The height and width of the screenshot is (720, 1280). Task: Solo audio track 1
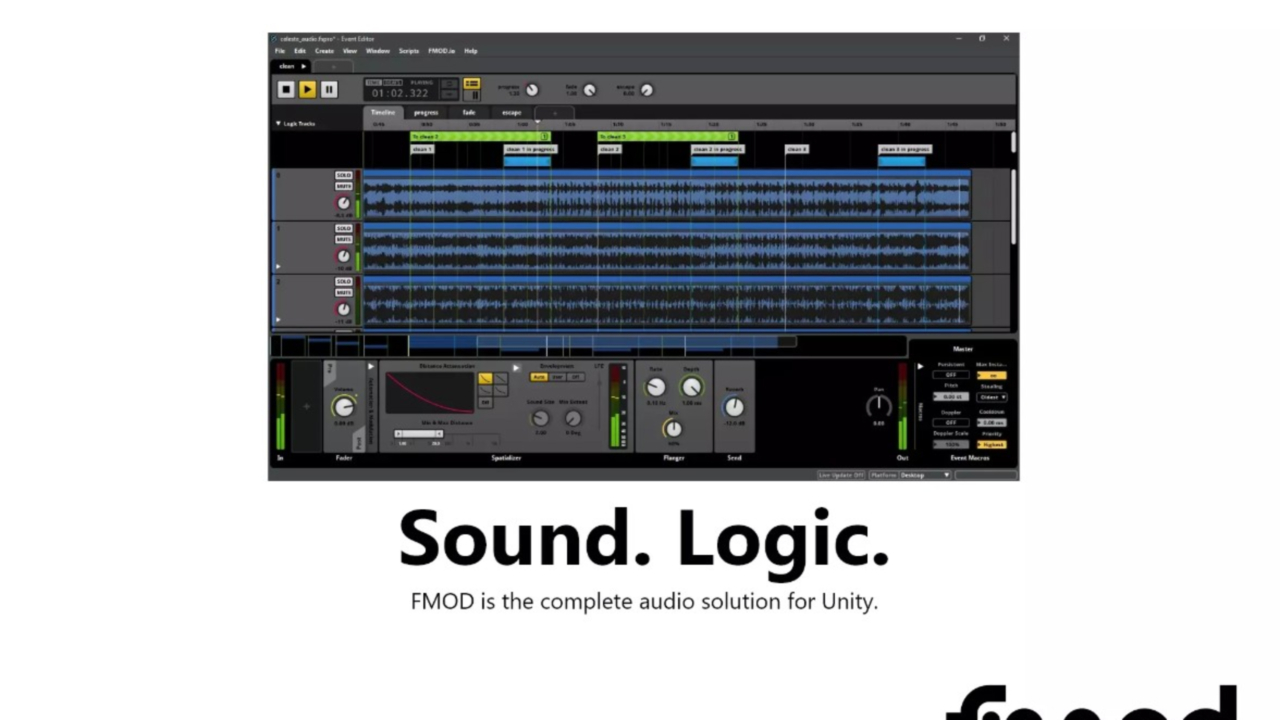click(344, 228)
